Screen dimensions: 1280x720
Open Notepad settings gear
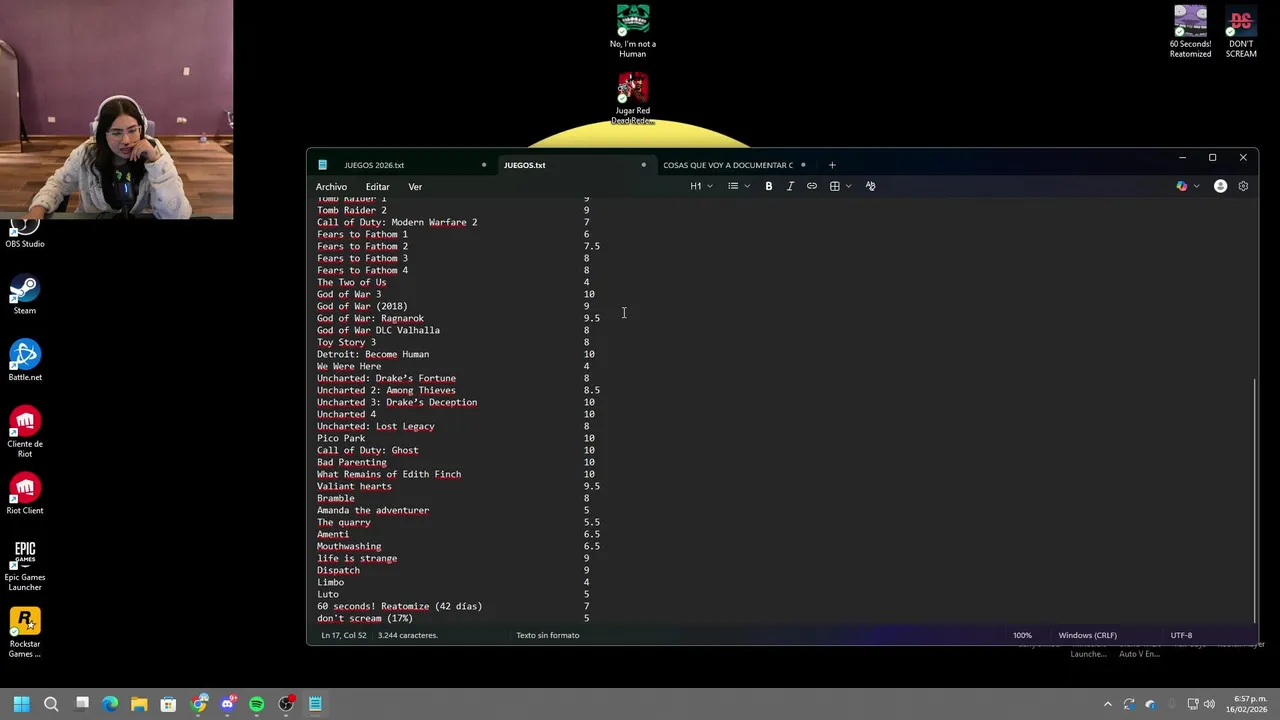coord(1243,186)
